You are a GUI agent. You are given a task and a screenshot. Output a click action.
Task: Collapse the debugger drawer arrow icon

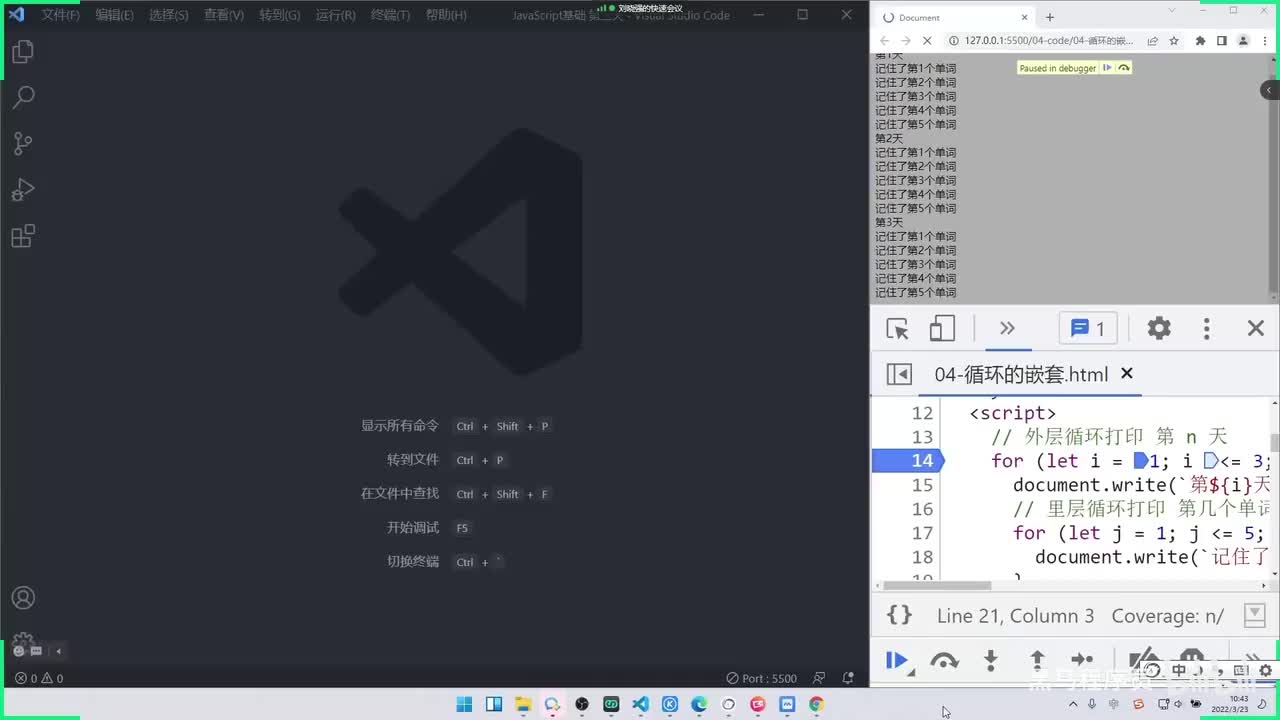[x=1254, y=615]
